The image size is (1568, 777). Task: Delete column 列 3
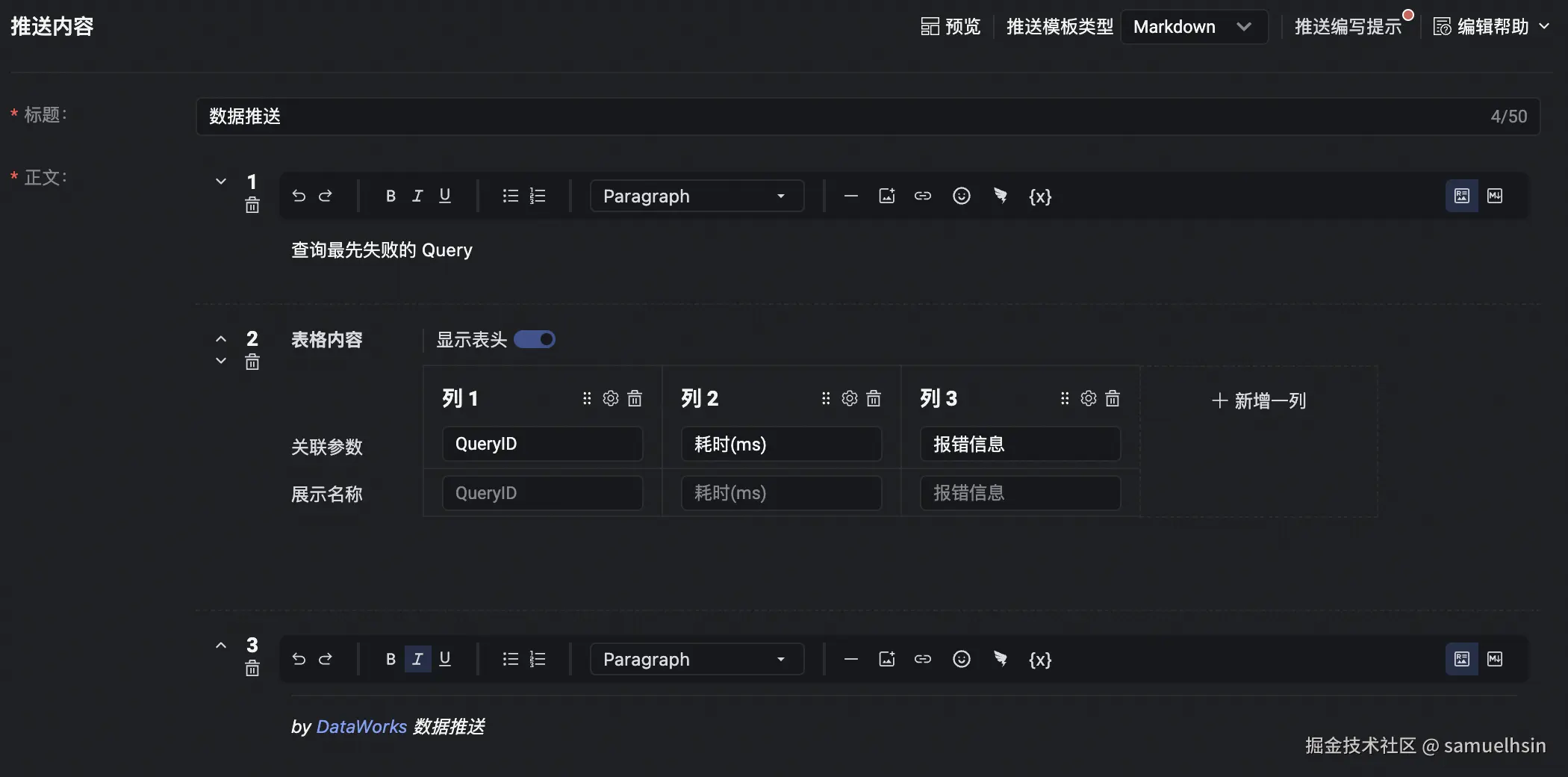(1113, 398)
